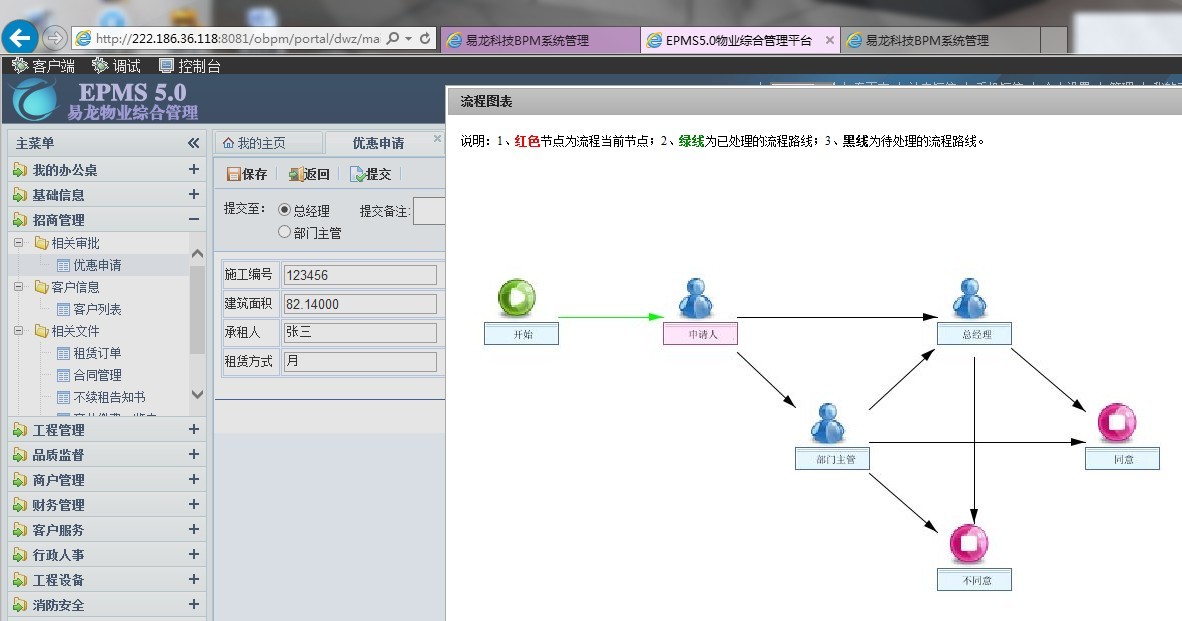Click the 施工编号 field showing 123456
This screenshot has width=1182, height=621.
coord(360,275)
